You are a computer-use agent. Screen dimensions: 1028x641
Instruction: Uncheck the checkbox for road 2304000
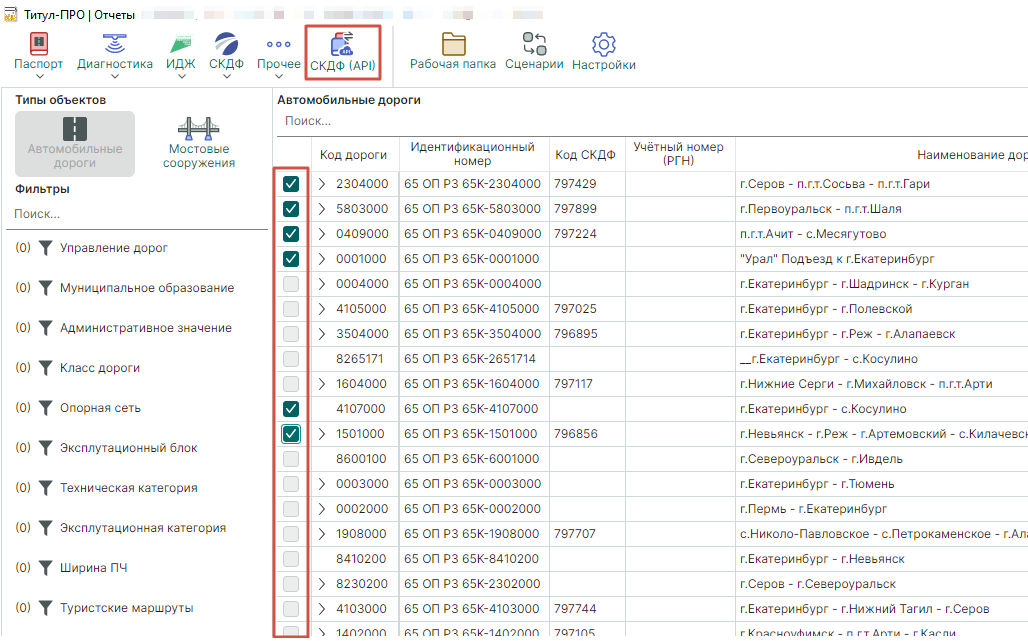[291, 184]
